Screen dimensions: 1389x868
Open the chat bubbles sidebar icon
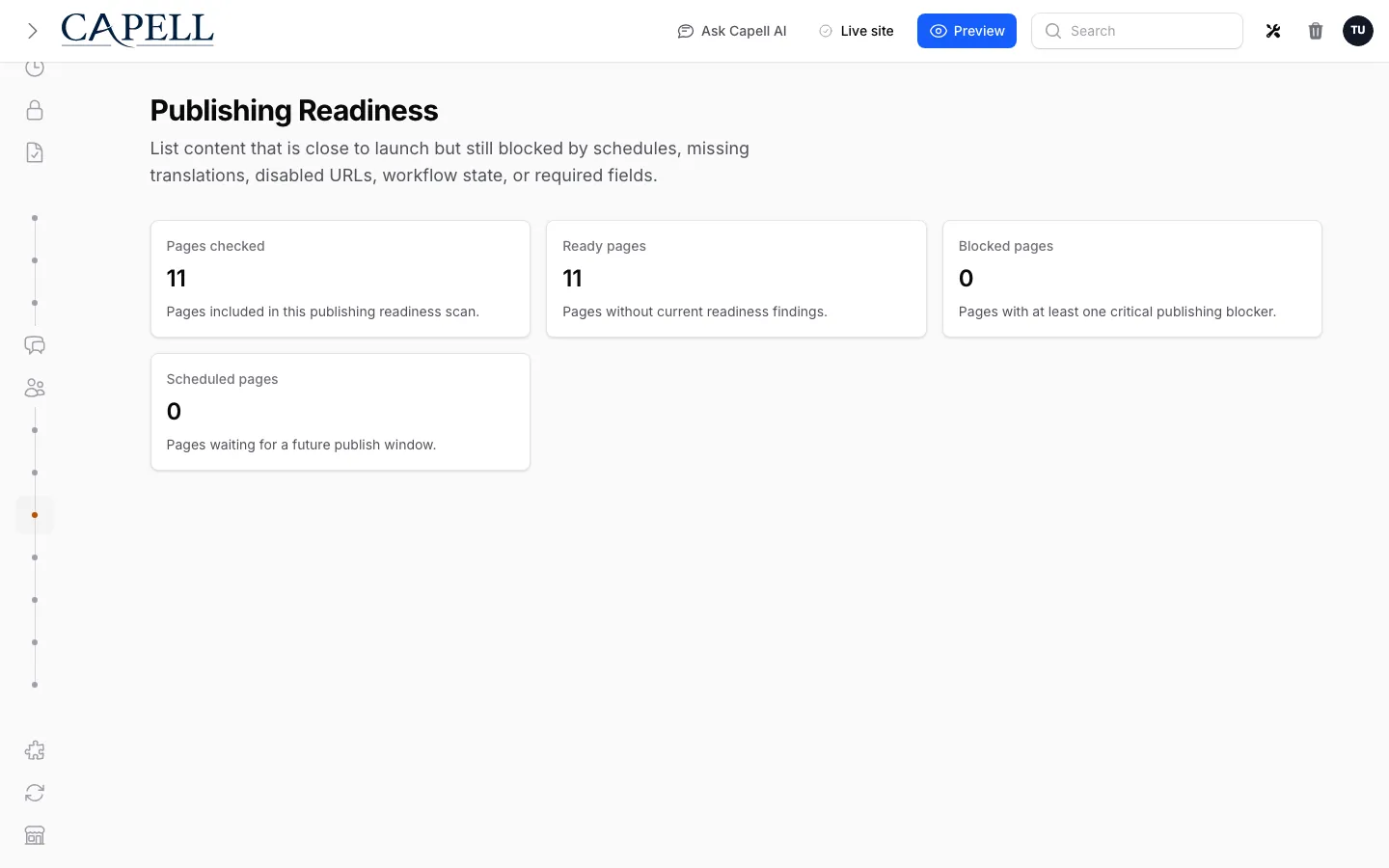coord(35,345)
